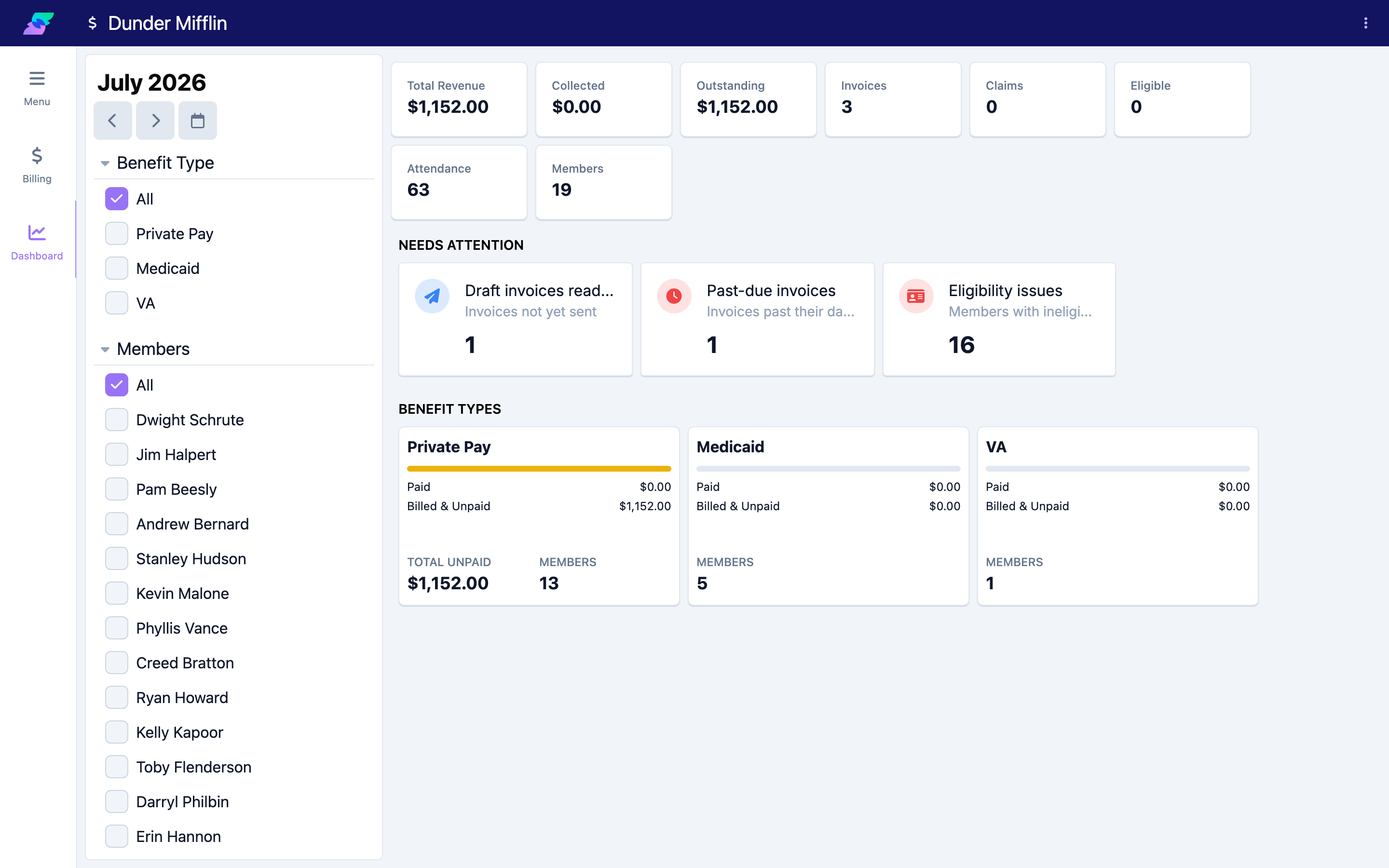This screenshot has height=868, width=1389.
Task: Select Erin Hannon checkbox
Action: tap(117, 837)
